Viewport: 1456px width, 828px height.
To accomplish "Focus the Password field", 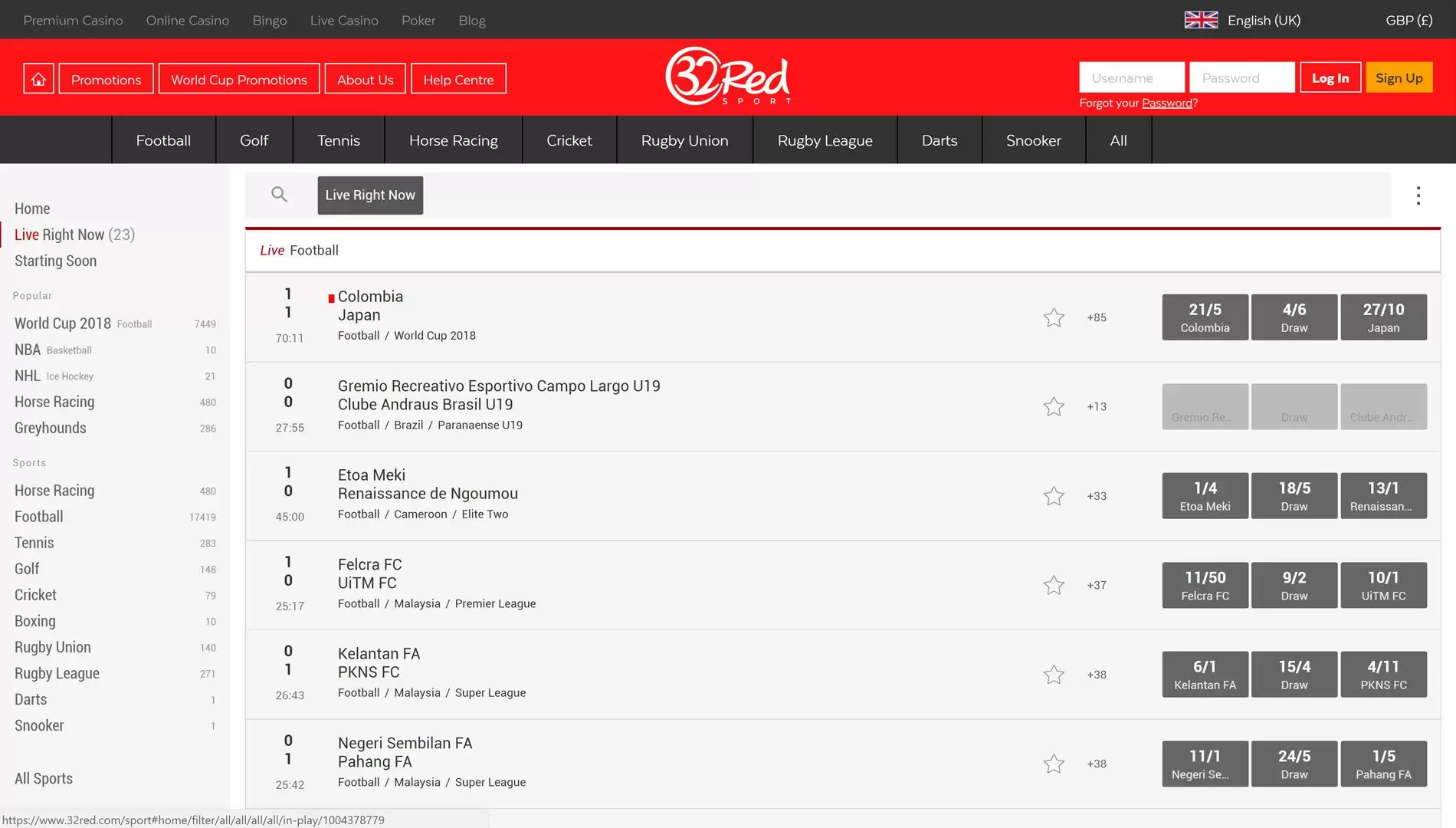I will (1242, 77).
